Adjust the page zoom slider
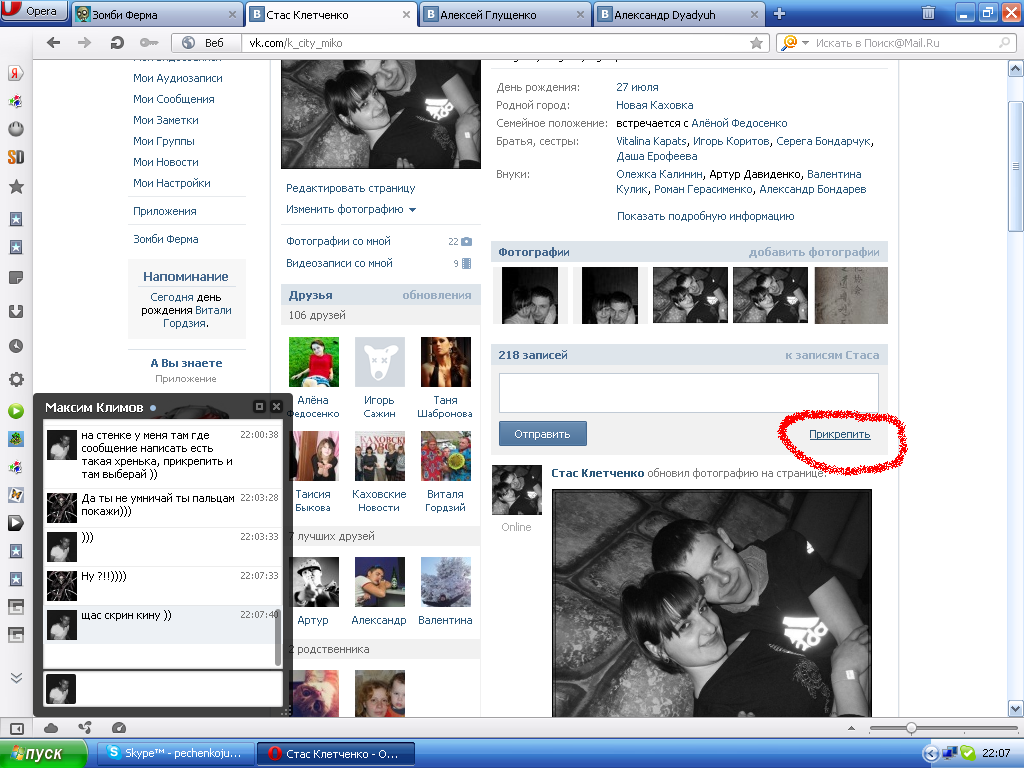The image size is (1024, 768). [x=911, y=728]
